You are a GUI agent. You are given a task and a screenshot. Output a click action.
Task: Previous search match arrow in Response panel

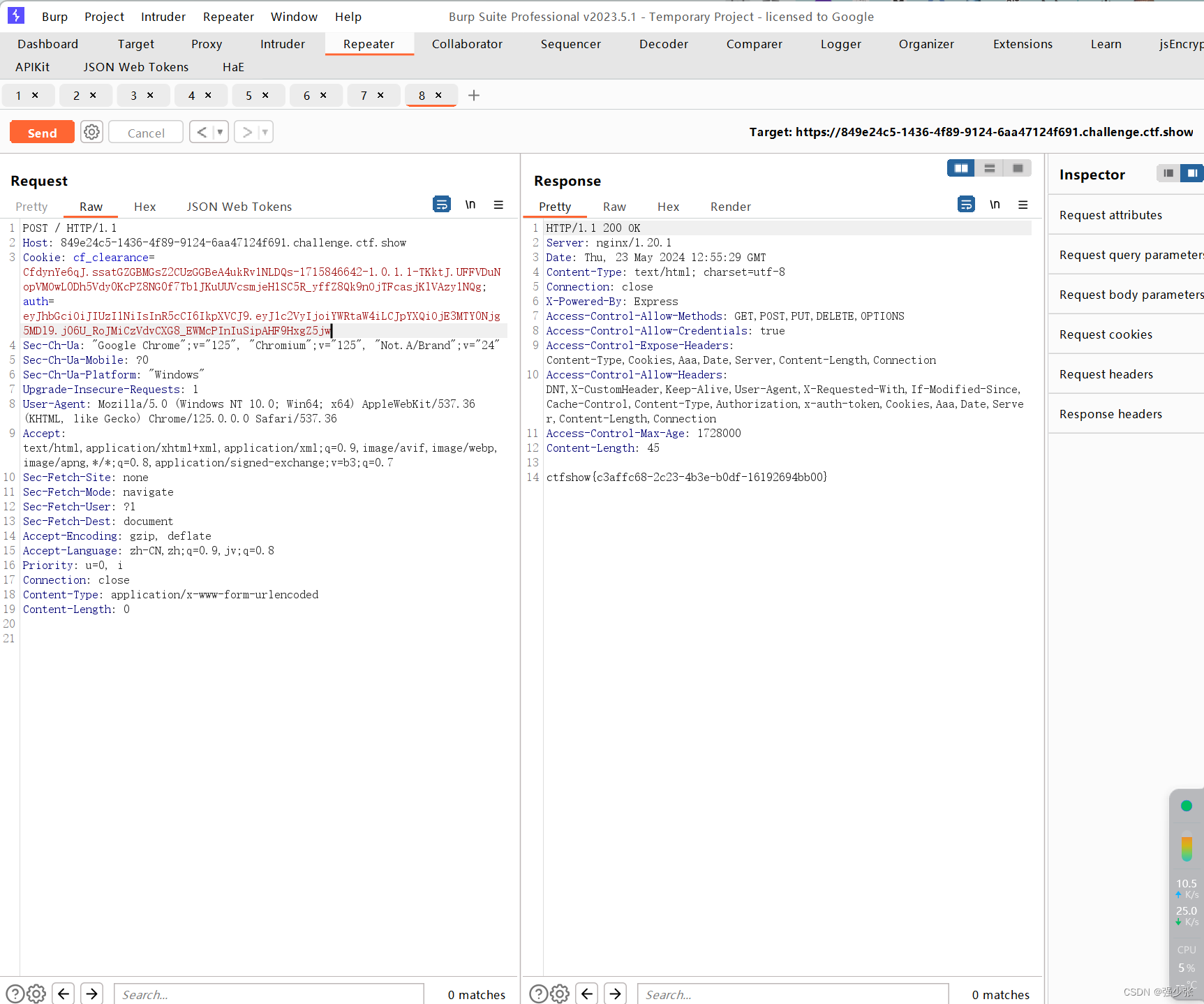[x=587, y=994]
